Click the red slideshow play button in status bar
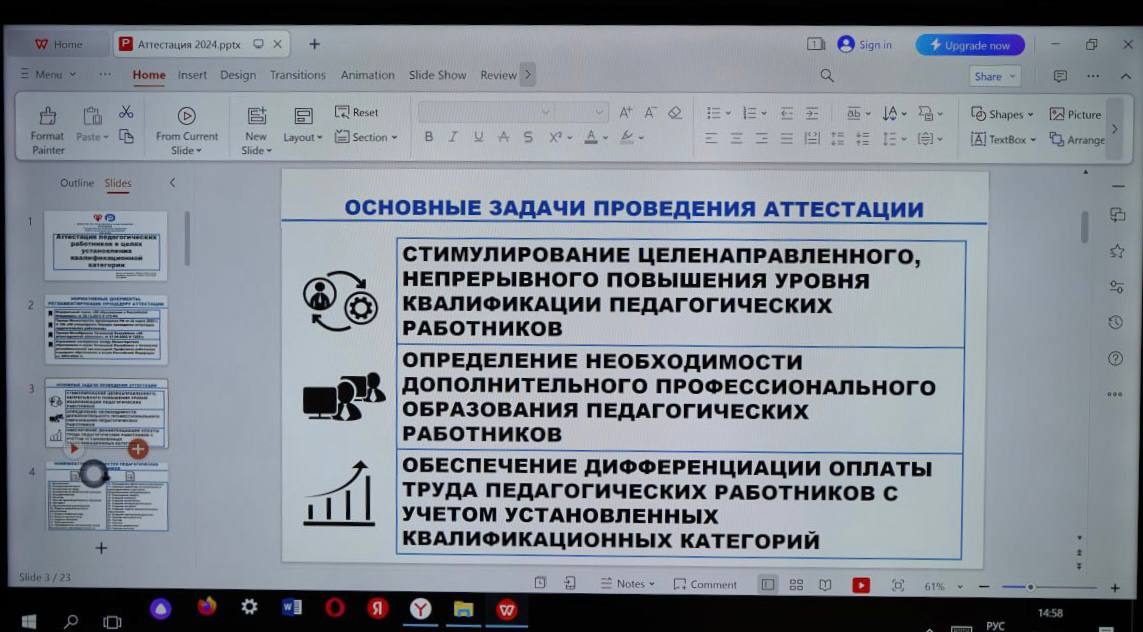1143x632 pixels. click(x=861, y=585)
